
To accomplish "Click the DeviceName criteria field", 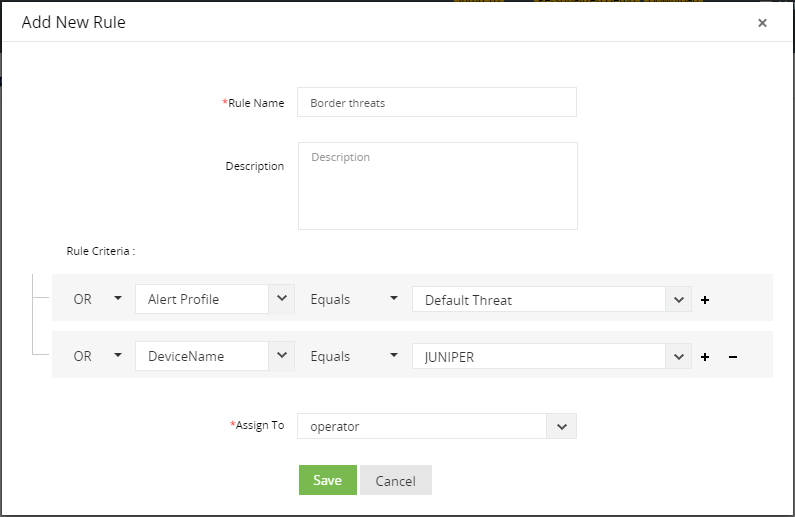I will (x=202, y=356).
